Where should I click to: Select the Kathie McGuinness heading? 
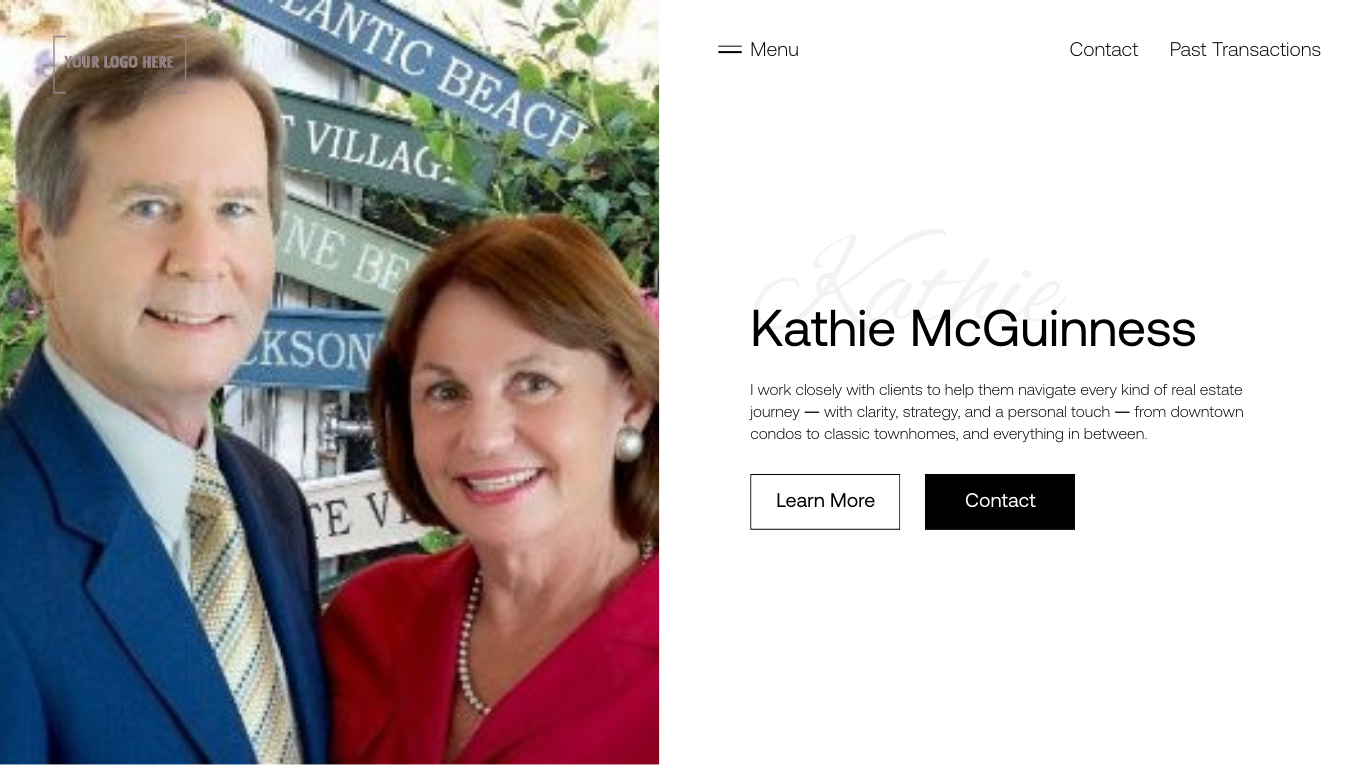coord(973,329)
